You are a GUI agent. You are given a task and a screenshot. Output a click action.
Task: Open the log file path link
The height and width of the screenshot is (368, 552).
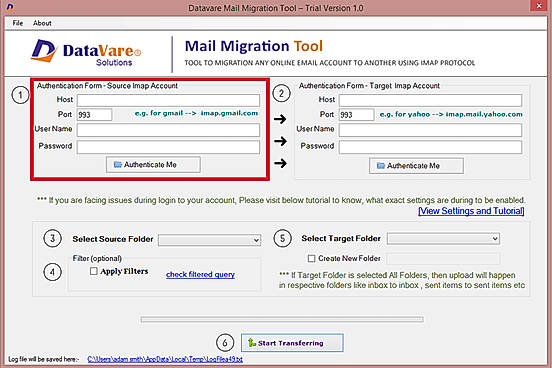[165, 359]
